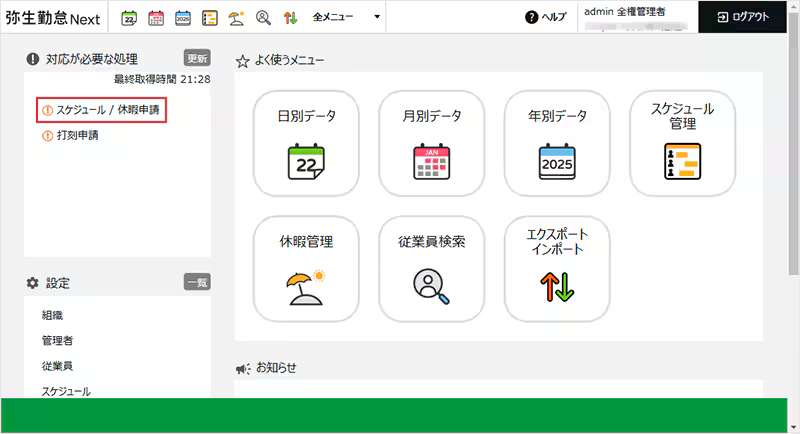Open the 日別データ tile
Viewport: 800px width, 434px height.
(305, 143)
